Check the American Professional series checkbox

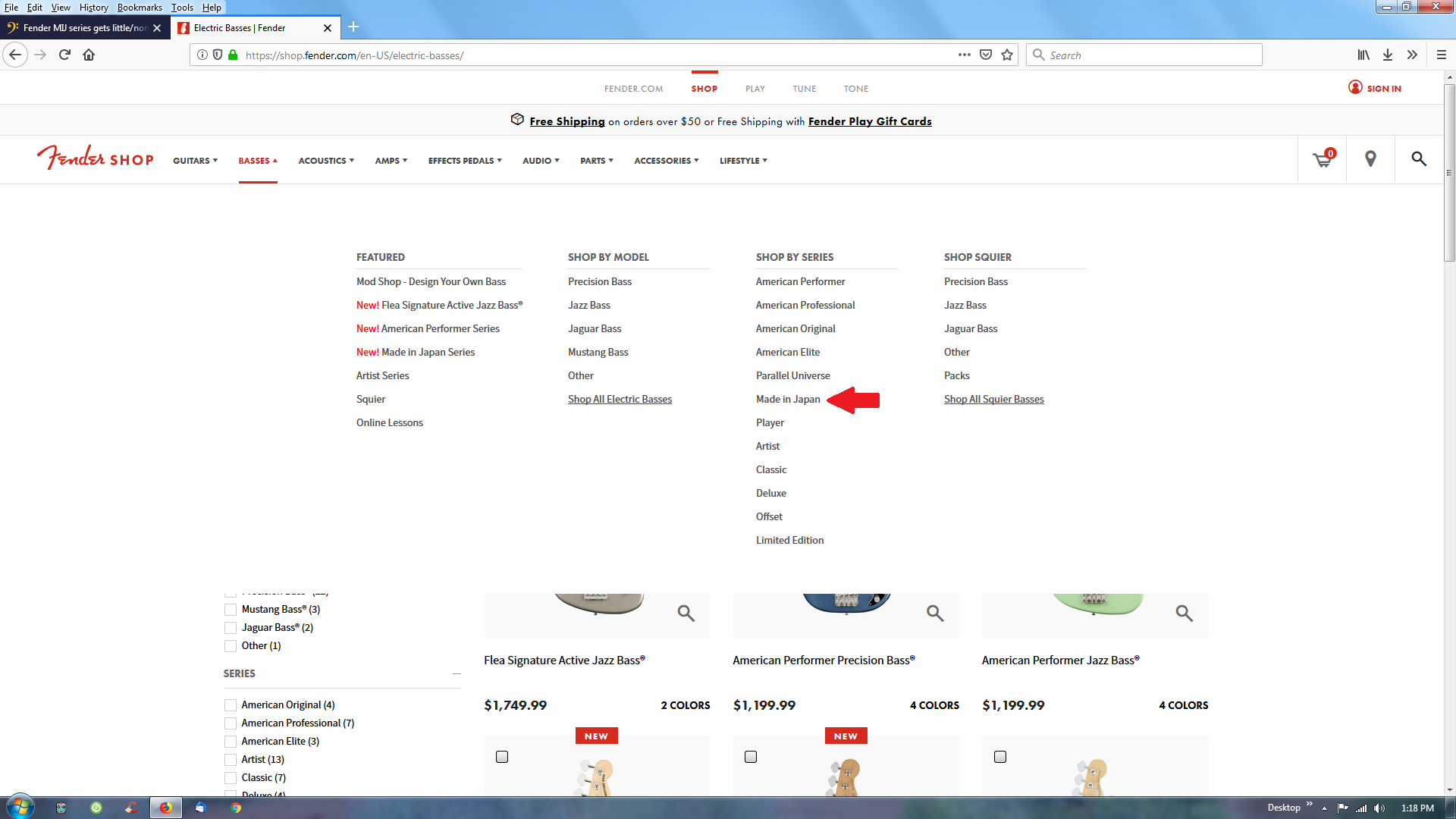(x=231, y=723)
